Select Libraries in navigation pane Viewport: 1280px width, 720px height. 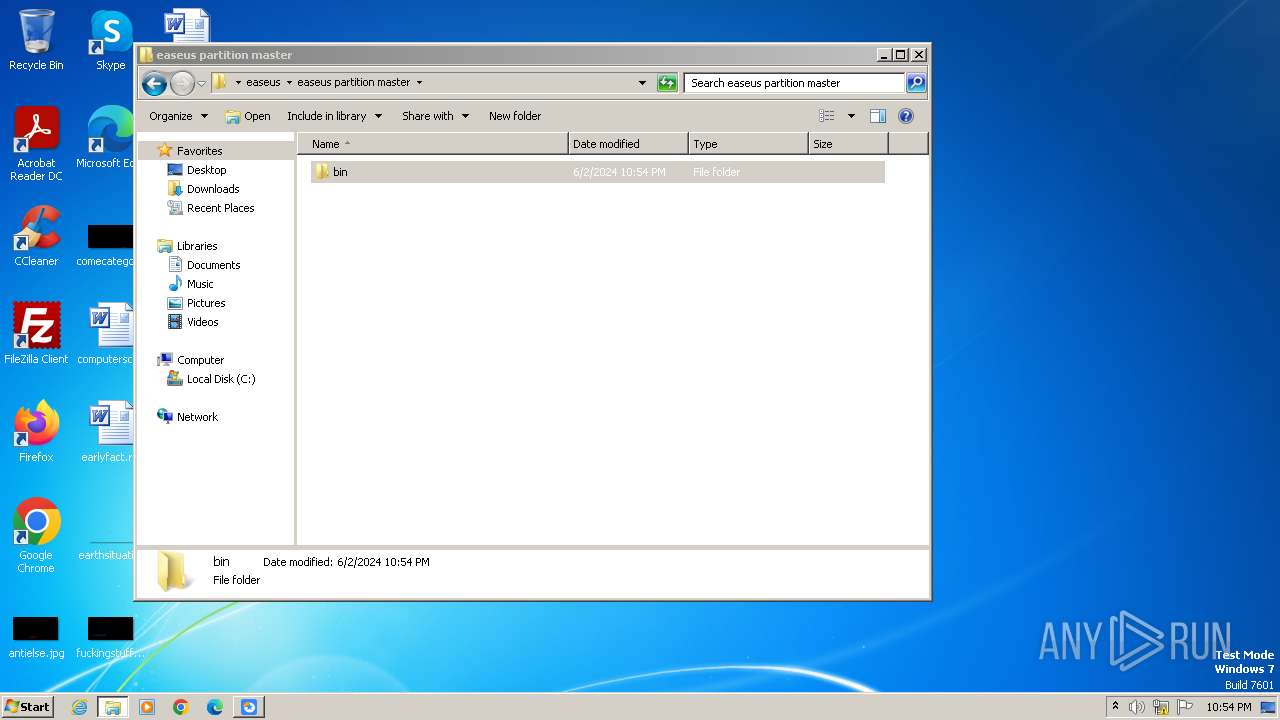click(x=197, y=246)
